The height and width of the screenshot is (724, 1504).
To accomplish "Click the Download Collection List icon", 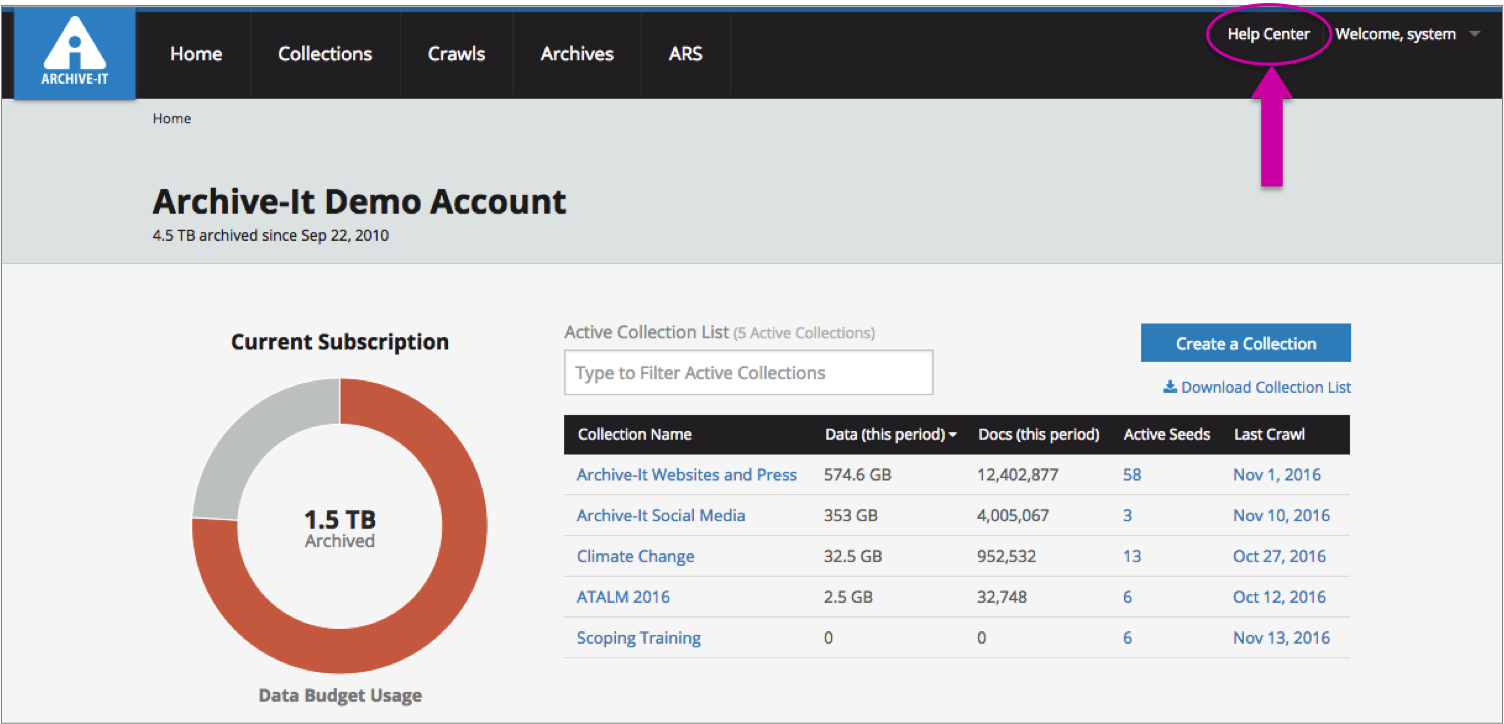I will pyautogui.click(x=1169, y=387).
